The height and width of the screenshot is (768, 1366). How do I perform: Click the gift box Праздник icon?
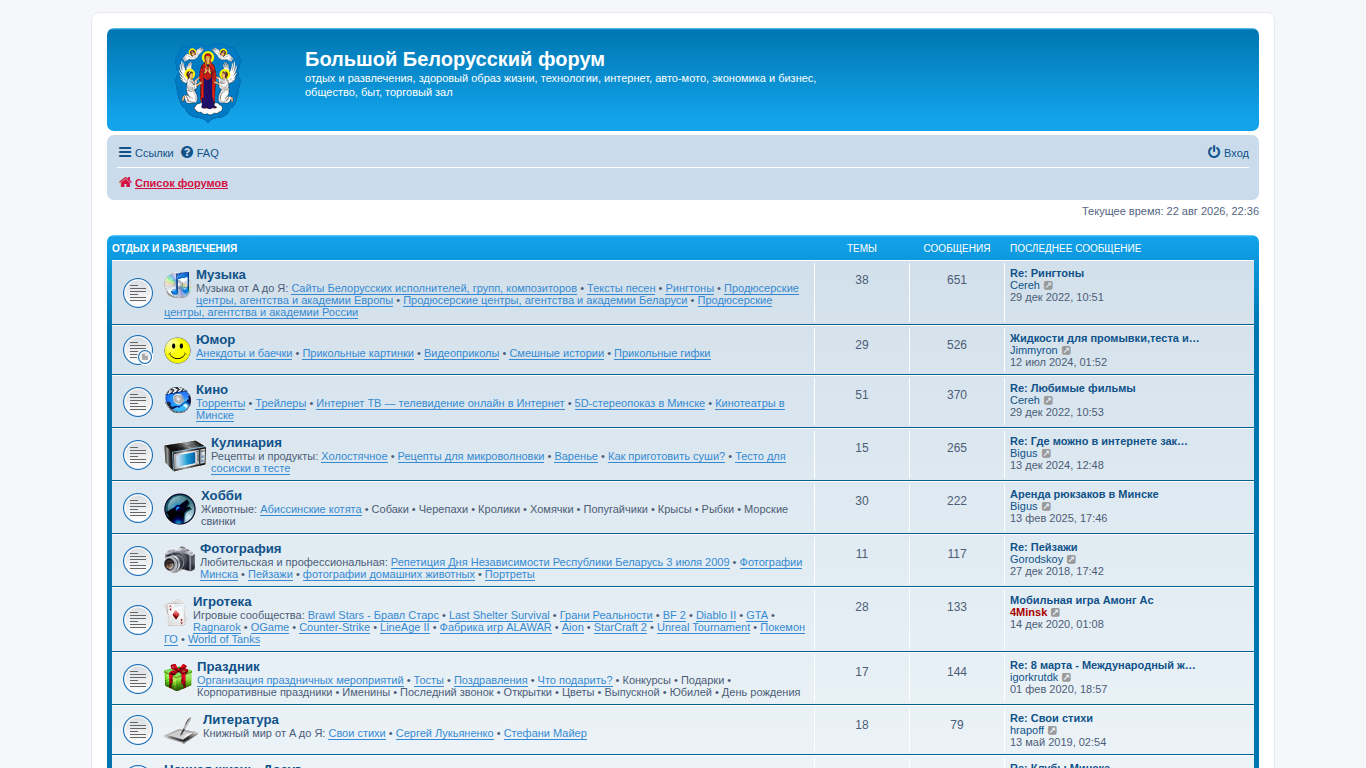[178, 677]
